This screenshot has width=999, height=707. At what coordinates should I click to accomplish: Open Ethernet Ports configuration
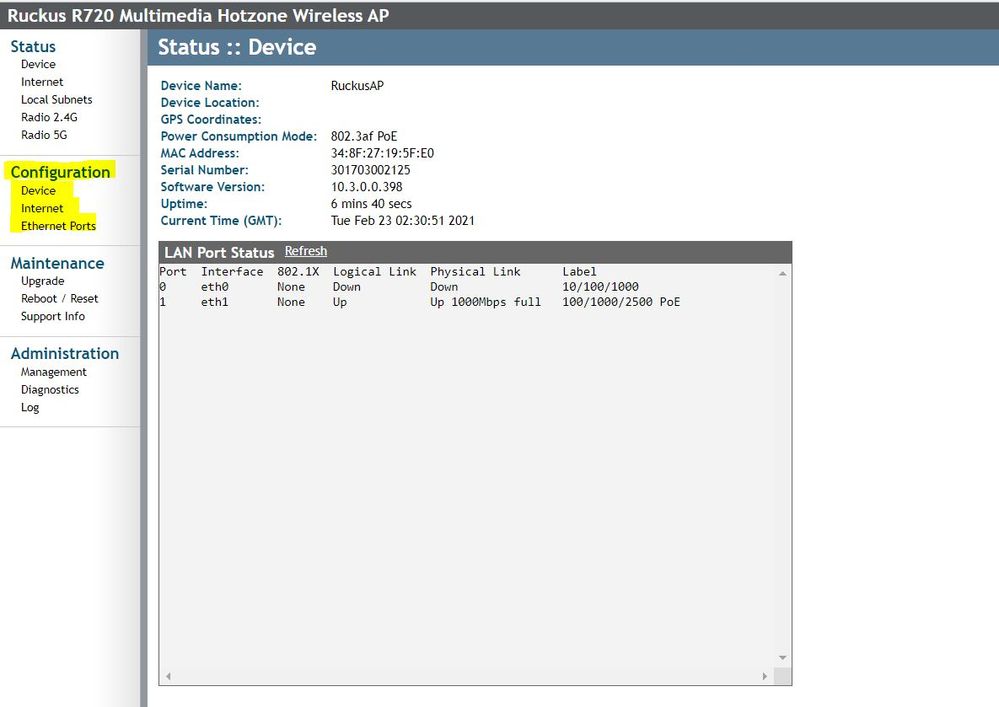coord(58,226)
